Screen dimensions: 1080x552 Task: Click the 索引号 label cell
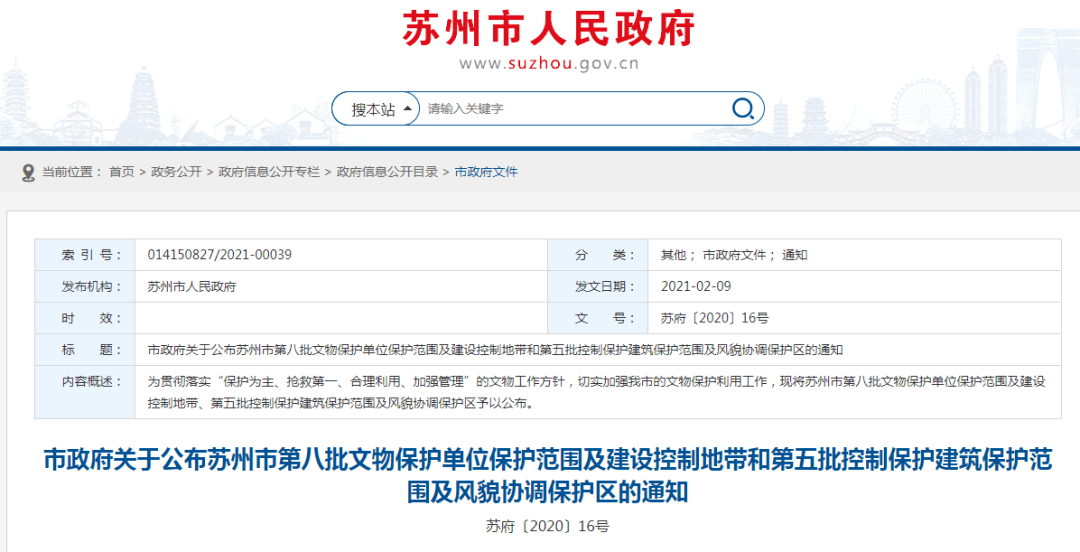[x=85, y=255]
